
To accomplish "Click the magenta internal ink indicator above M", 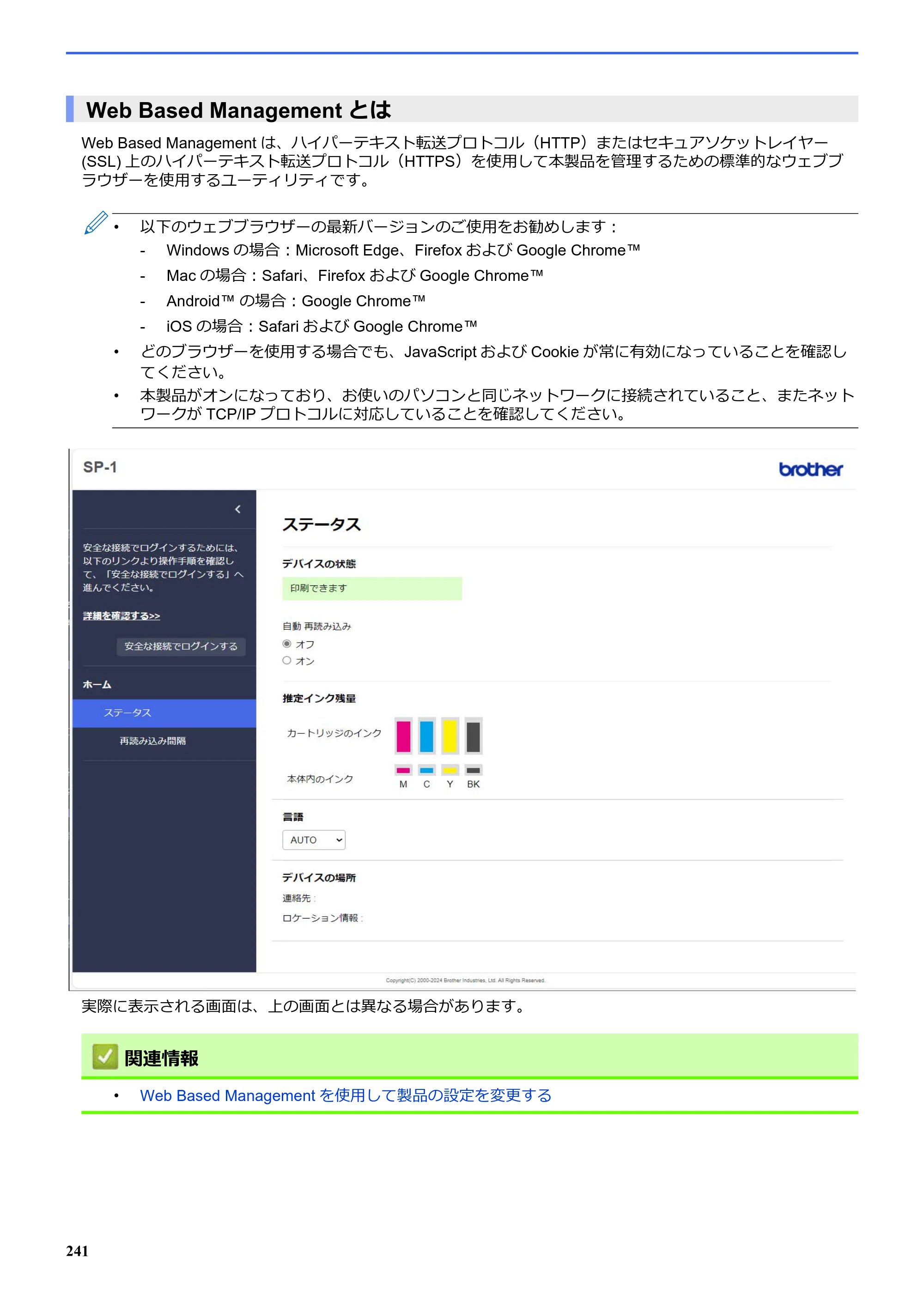I will tap(403, 770).
